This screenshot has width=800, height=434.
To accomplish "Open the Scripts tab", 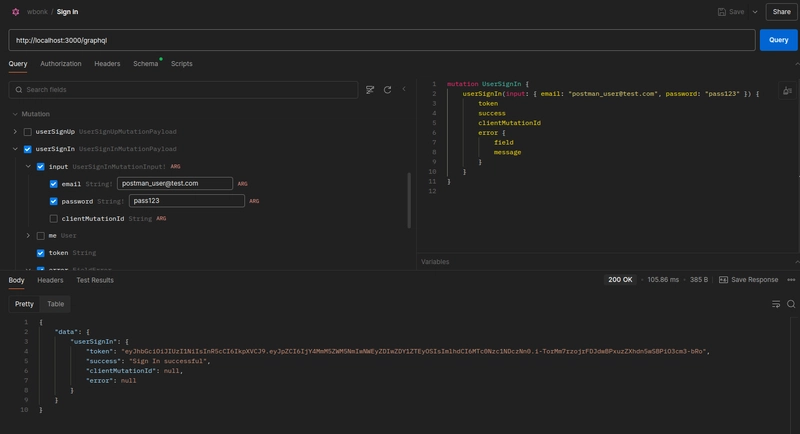I will pyautogui.click(x=182, y=64).
